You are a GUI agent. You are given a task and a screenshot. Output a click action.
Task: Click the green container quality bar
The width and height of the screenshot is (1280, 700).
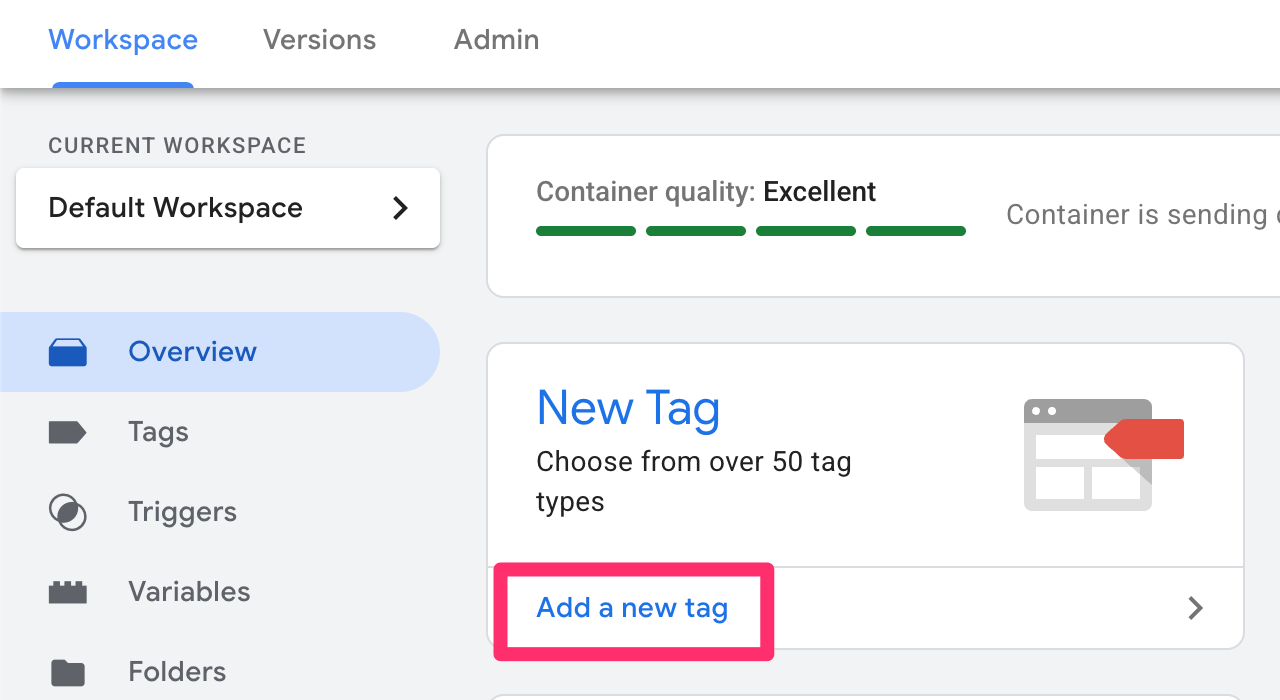(x=750, y=231)
